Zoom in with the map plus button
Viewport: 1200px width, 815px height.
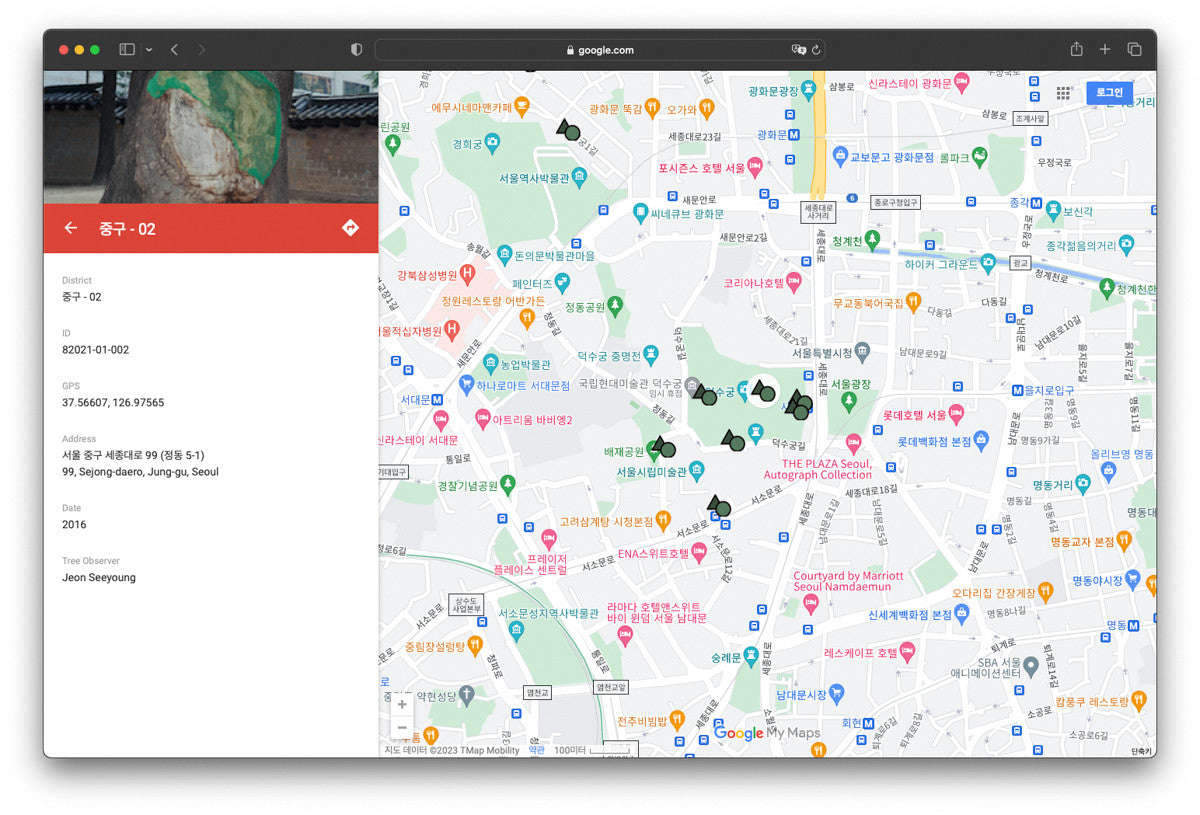(401, 704)
